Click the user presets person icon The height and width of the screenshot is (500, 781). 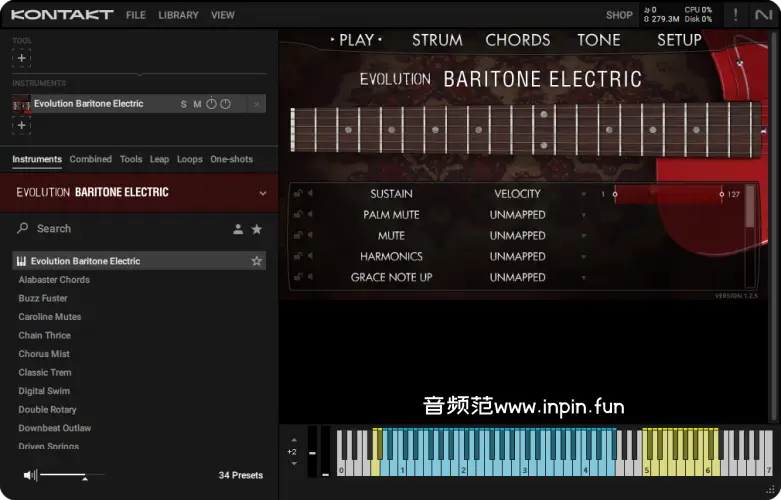click(x=238, y=229)
